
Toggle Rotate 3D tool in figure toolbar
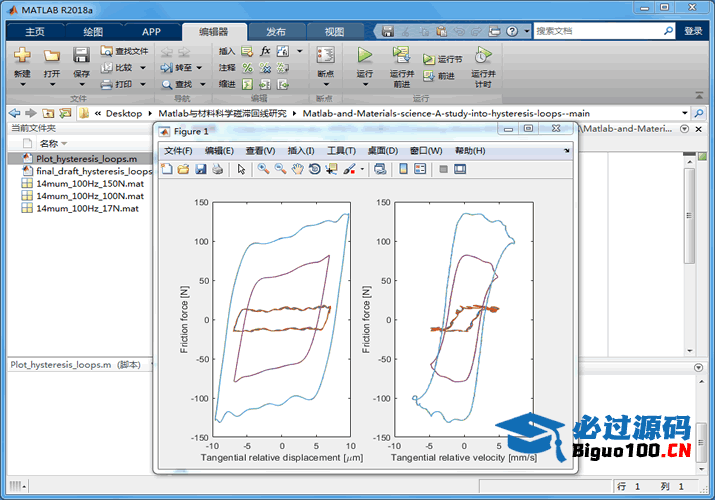click(314, 169)
